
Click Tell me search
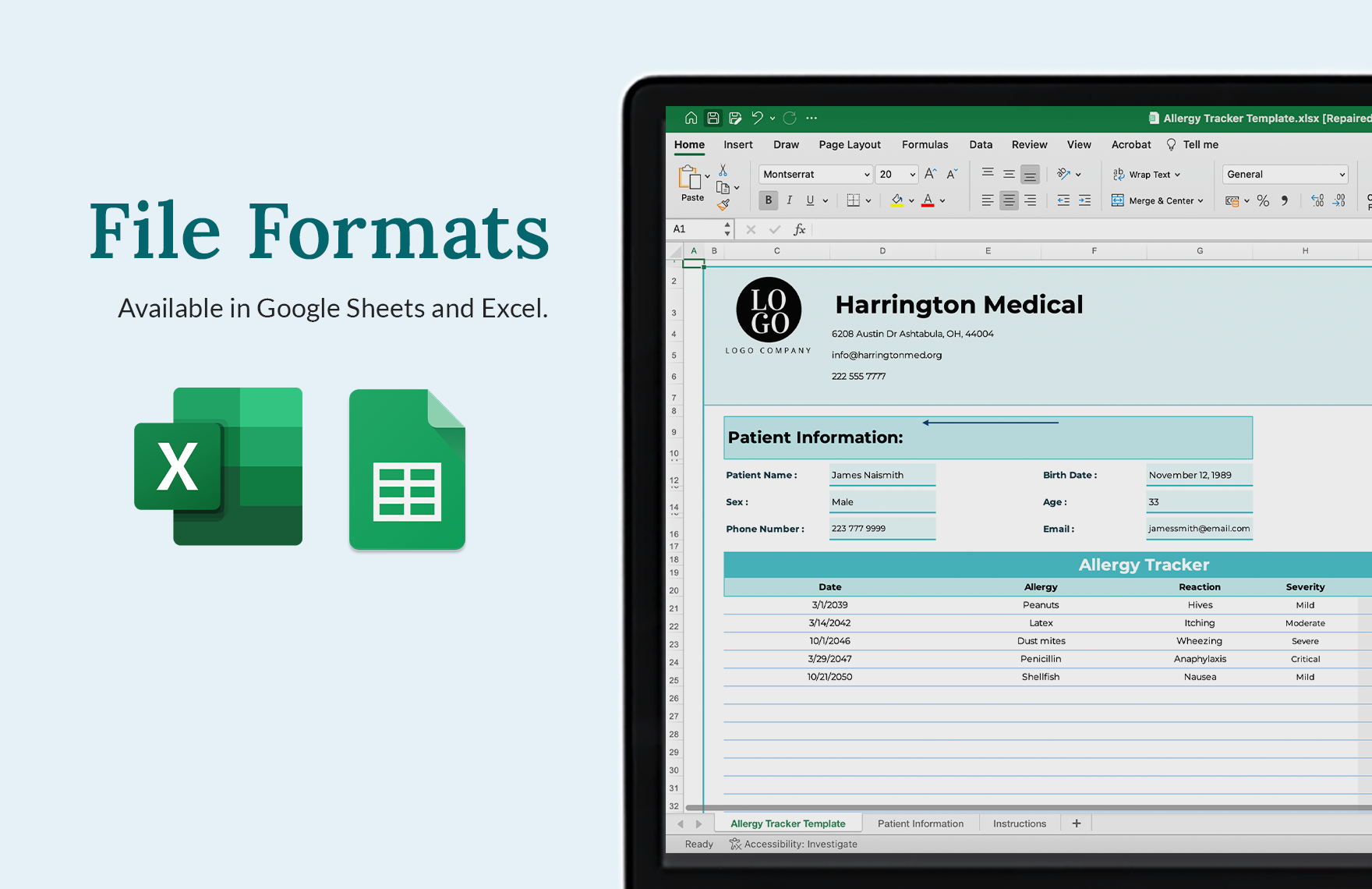point(1192,144)
